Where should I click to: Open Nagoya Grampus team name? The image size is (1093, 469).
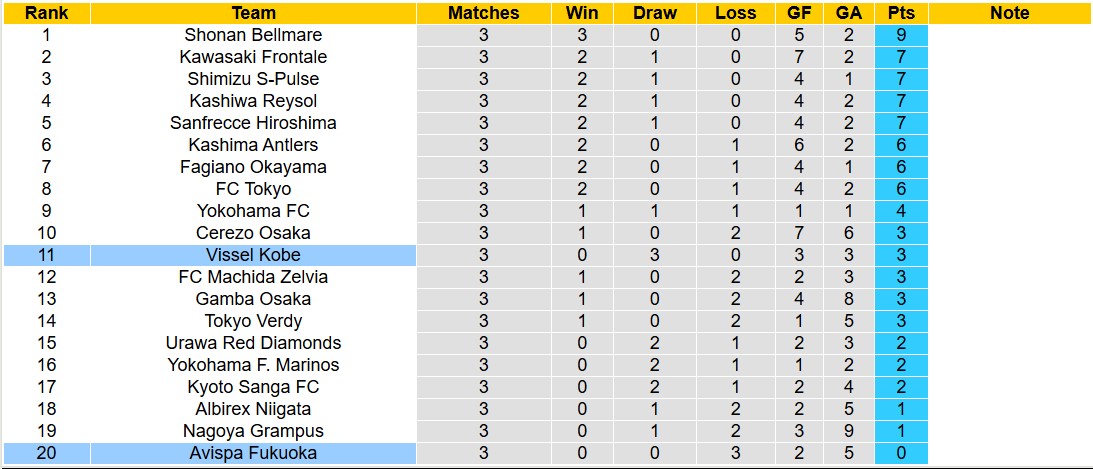tap(253, 431)
